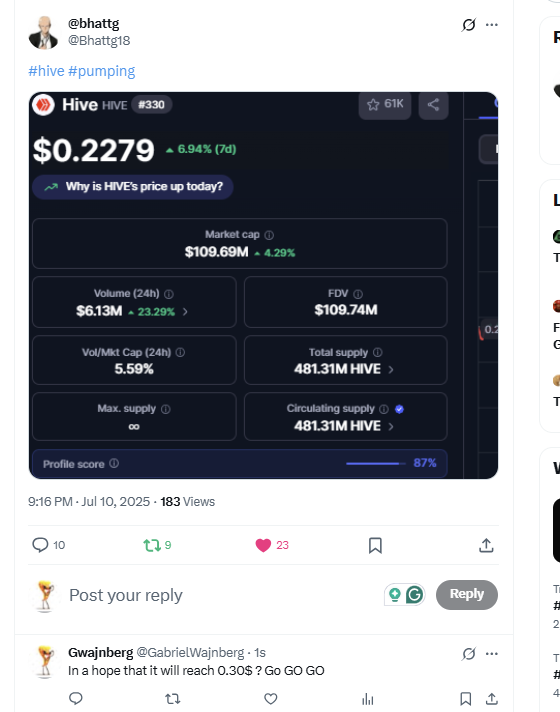The height and width of the screenshot is (712, 560).
Task: Click the green lightbulb extension icon
Action: click(395, 594)
